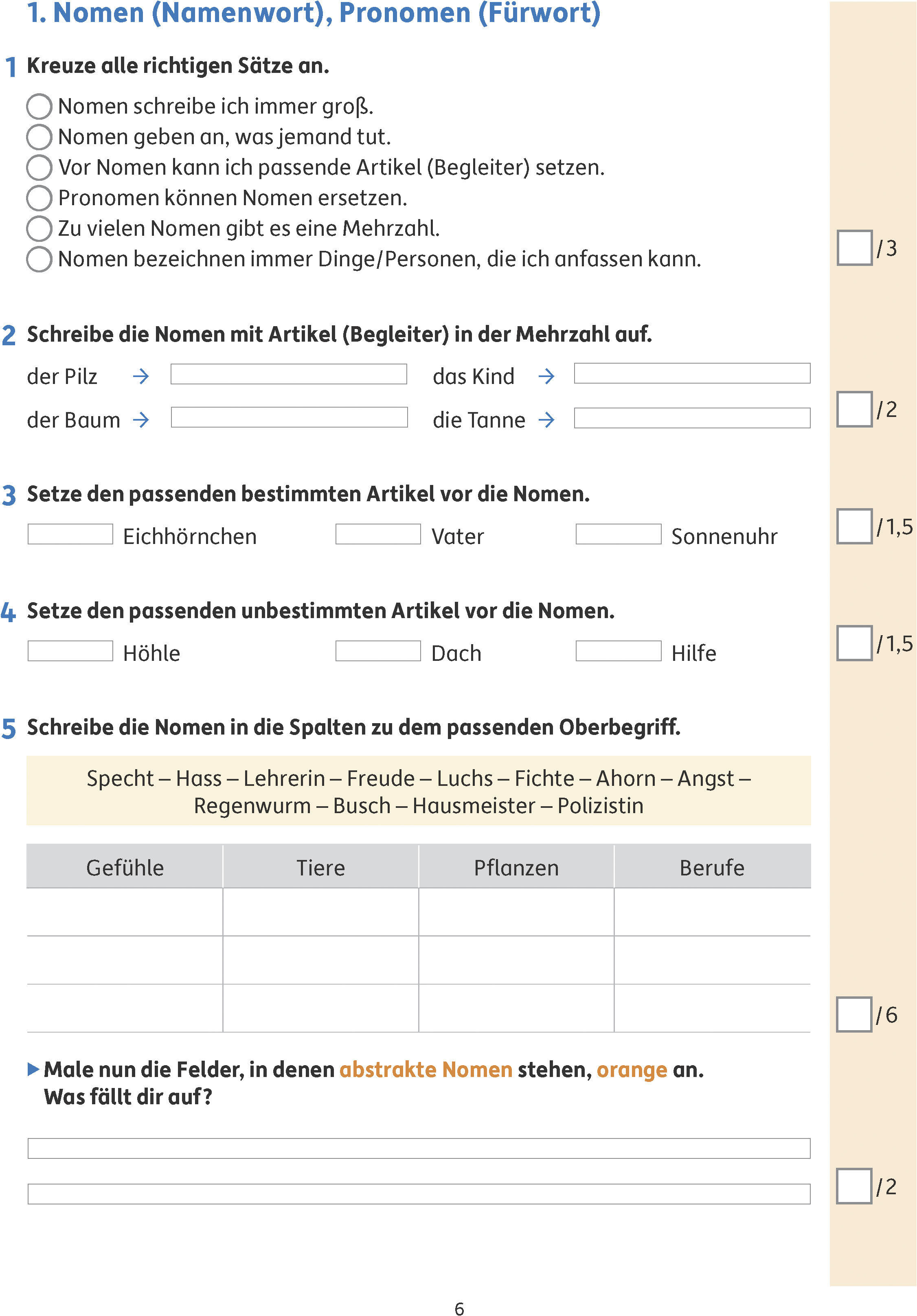Click the word 'Specht' in the word box
The width and height of the screenshot is (917, 1316).
(x=121, y=779)
